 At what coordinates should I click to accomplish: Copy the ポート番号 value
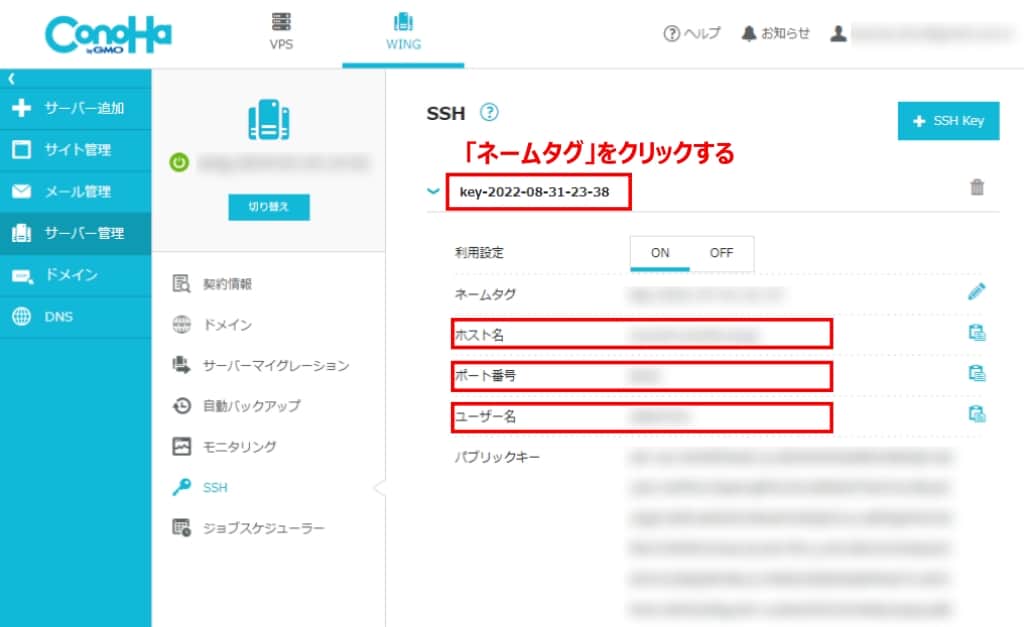pos(977,374)
